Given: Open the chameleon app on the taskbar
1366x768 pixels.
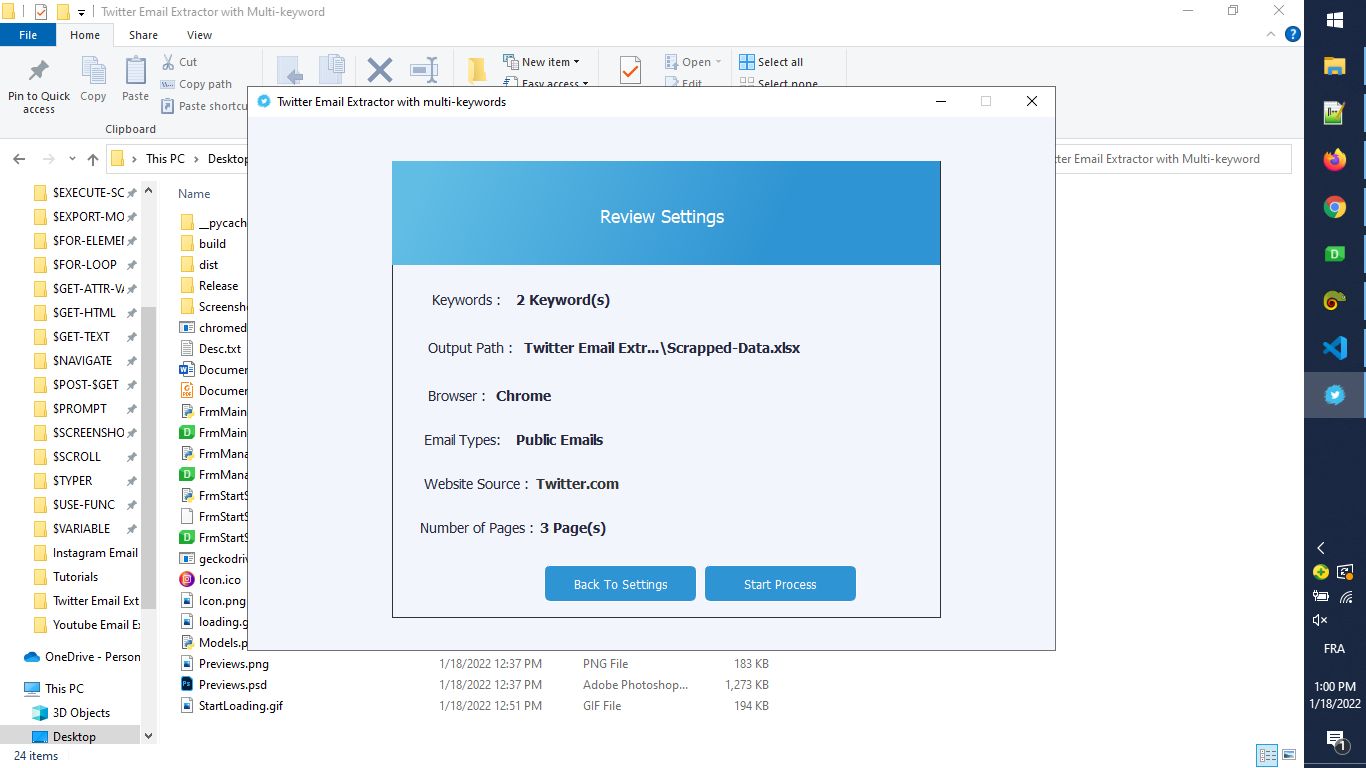Looking at the screenshot, I should [x=1334, y=301].
